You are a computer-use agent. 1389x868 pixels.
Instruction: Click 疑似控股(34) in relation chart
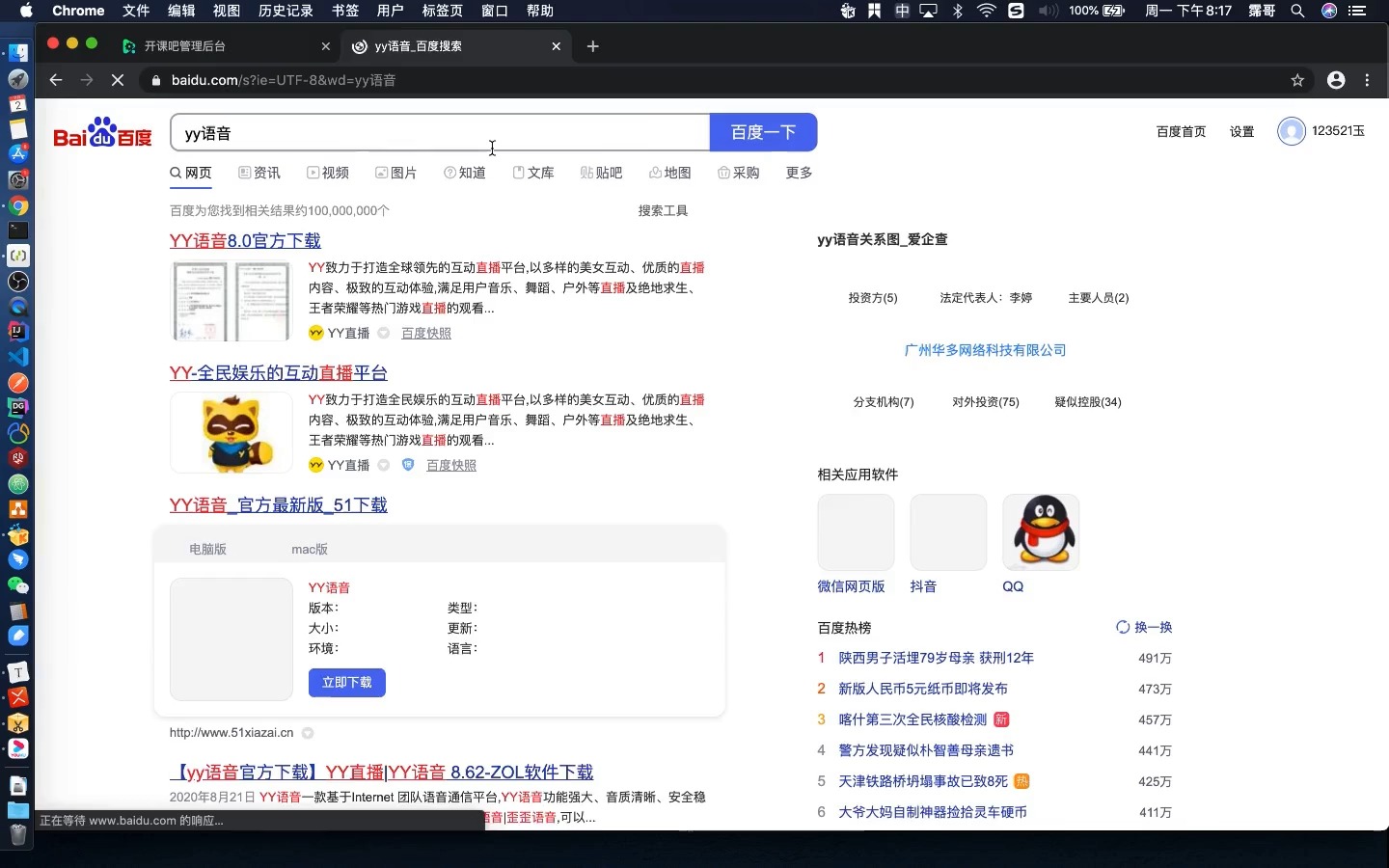[x=1088, y=402]
